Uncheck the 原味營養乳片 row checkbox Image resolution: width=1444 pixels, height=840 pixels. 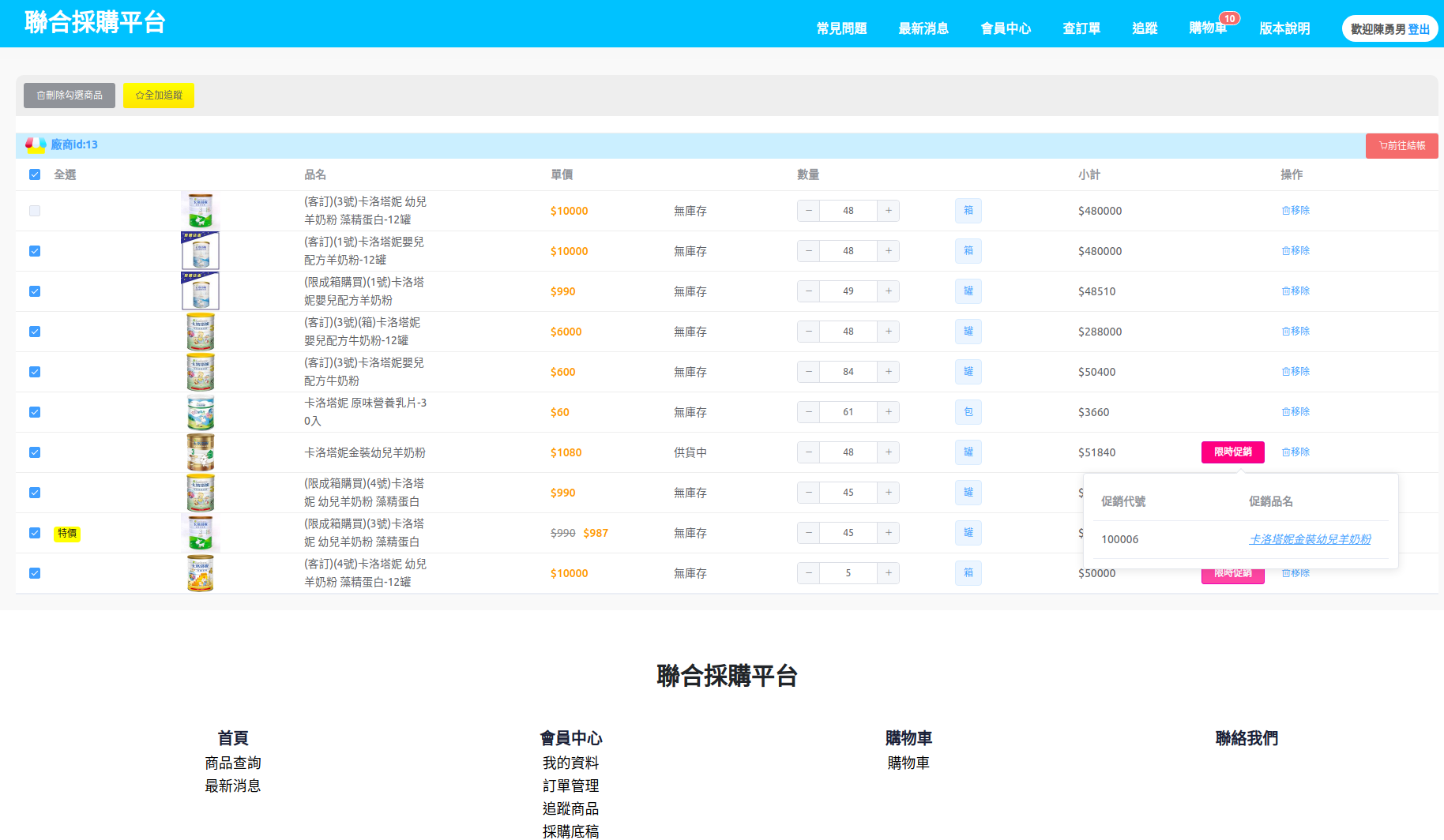pyautogui.click(x=35, y=412)
